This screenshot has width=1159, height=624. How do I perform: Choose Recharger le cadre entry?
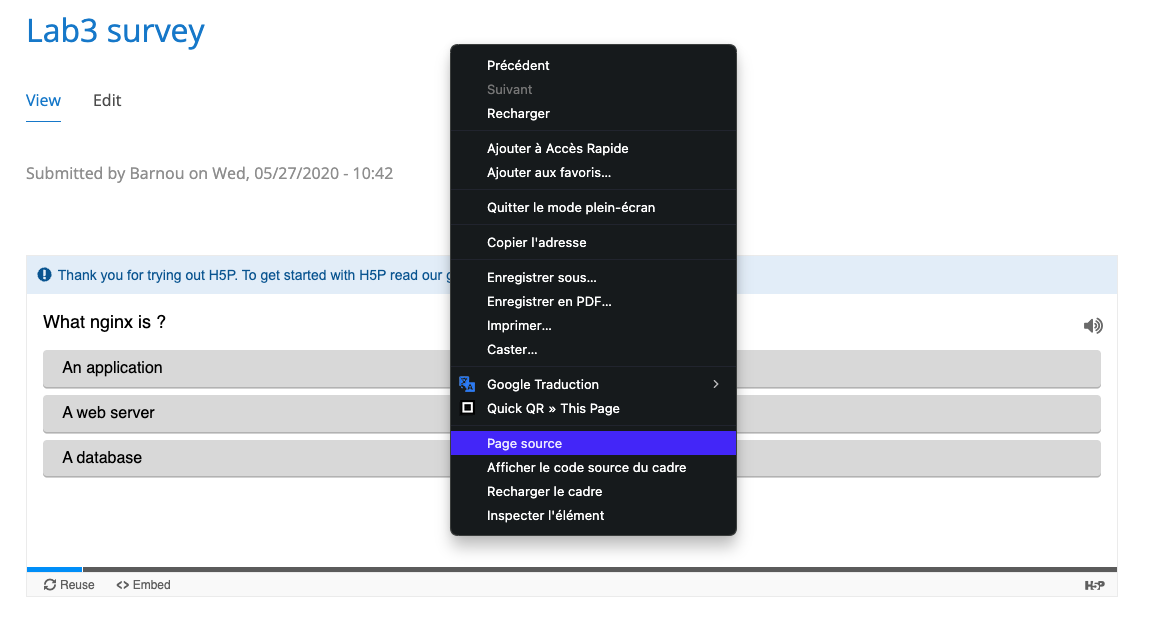pos(593,491)
